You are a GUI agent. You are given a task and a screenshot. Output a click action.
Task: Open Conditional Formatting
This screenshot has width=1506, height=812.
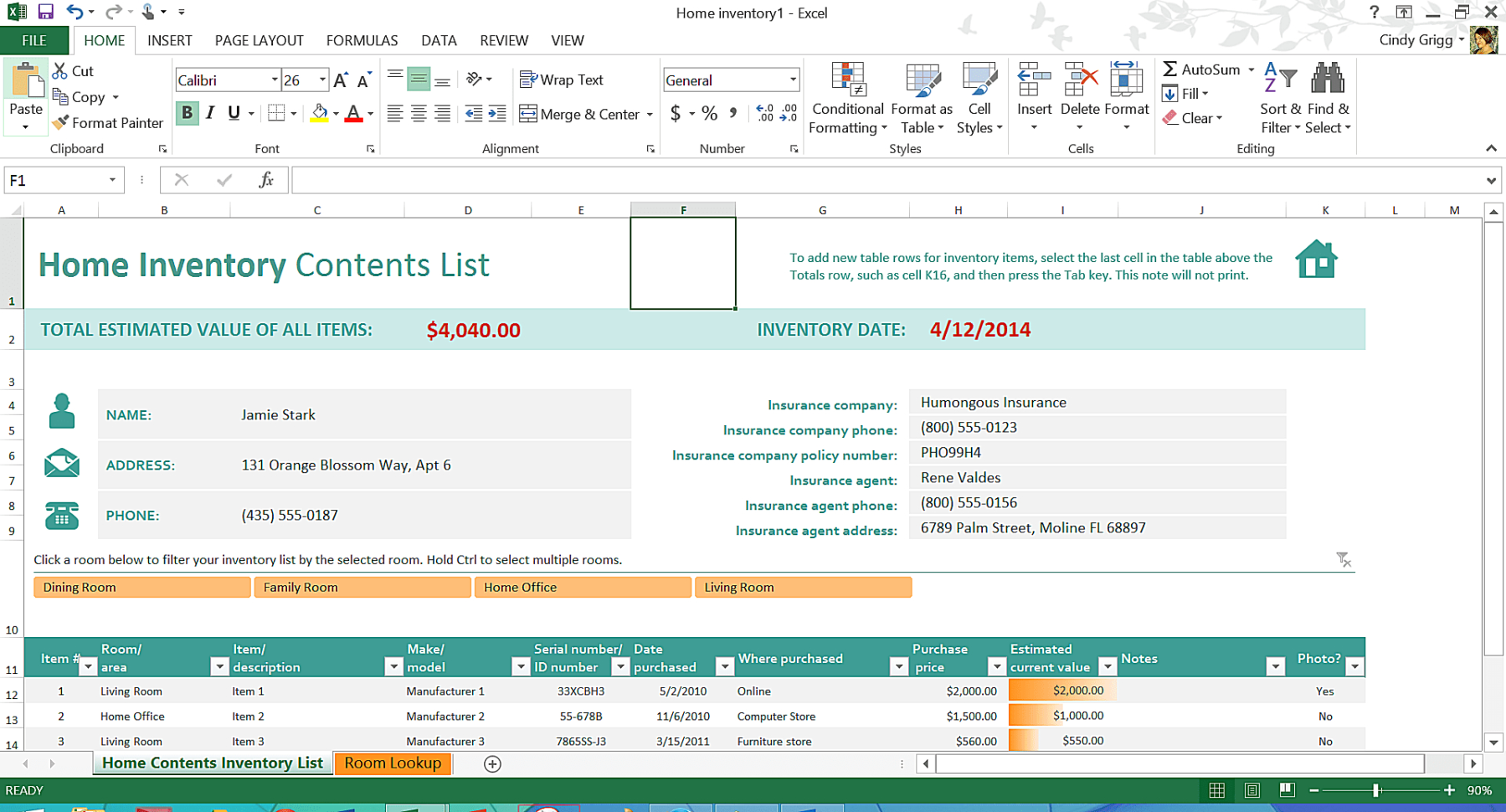pyautogui.click(x=847, y=98)
